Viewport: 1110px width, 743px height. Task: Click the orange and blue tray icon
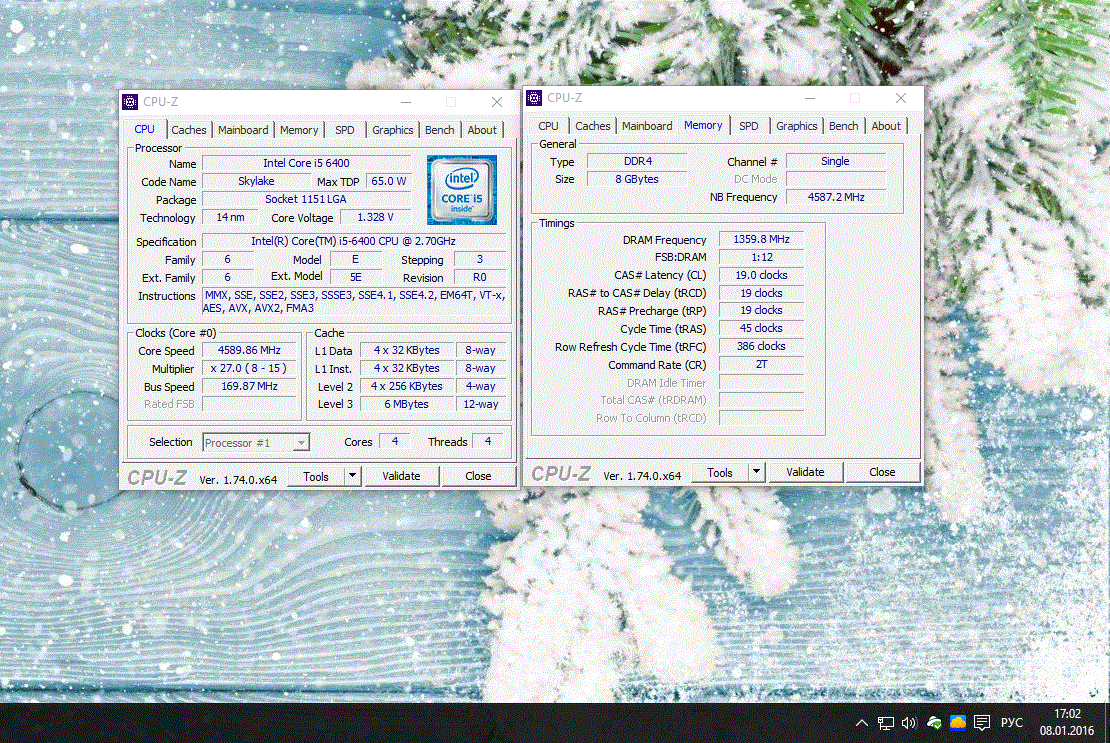click(958, 722)
